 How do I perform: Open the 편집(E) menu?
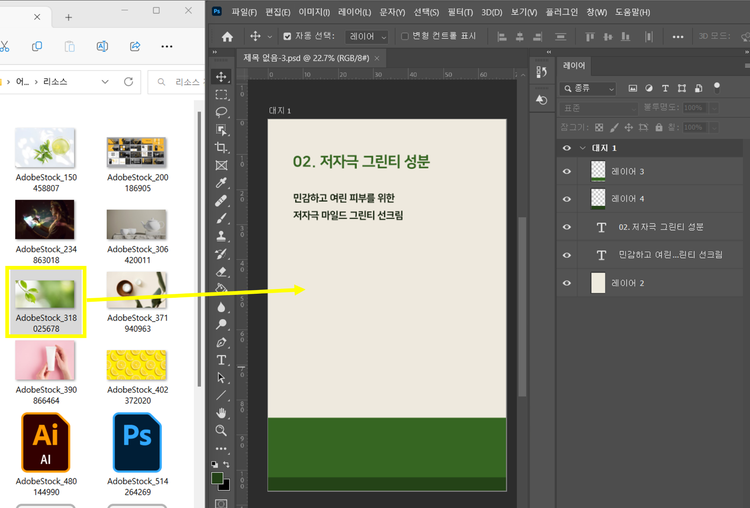click(x=277, y=12)
